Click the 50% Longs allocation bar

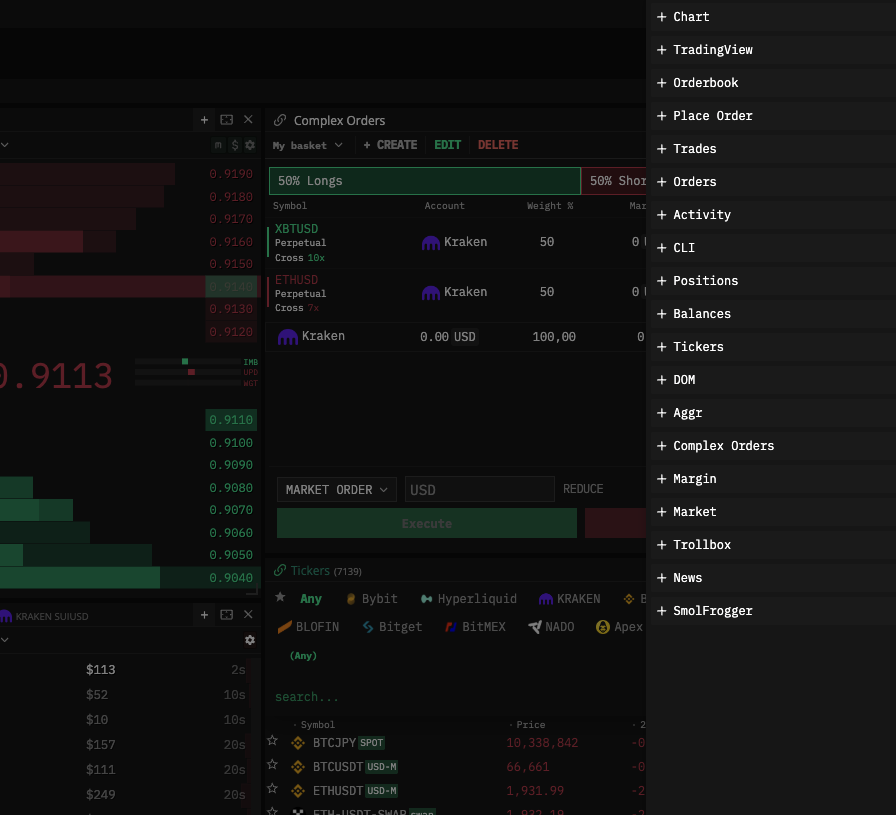point(424,181)
